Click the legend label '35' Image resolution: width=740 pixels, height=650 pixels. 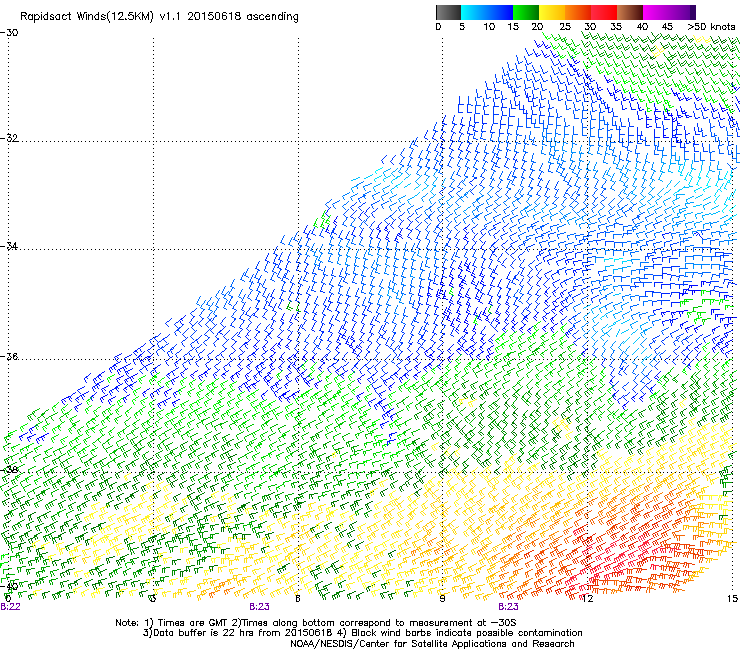[616, 27]
